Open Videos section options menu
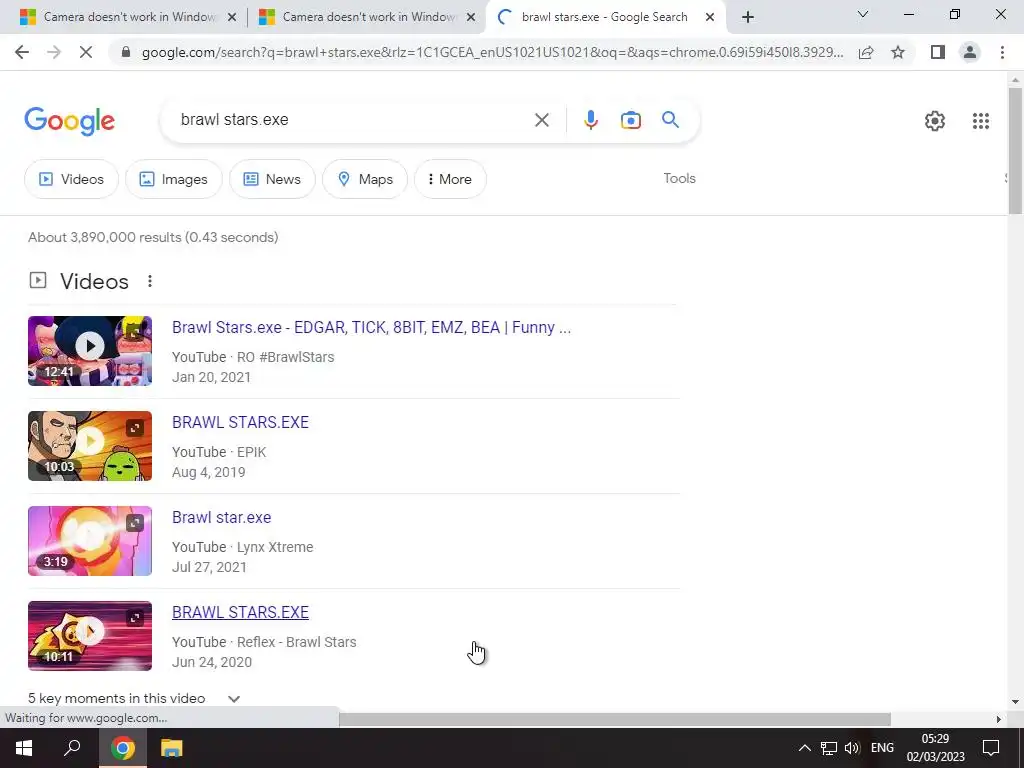1024x768 pixels. [150, 281]
